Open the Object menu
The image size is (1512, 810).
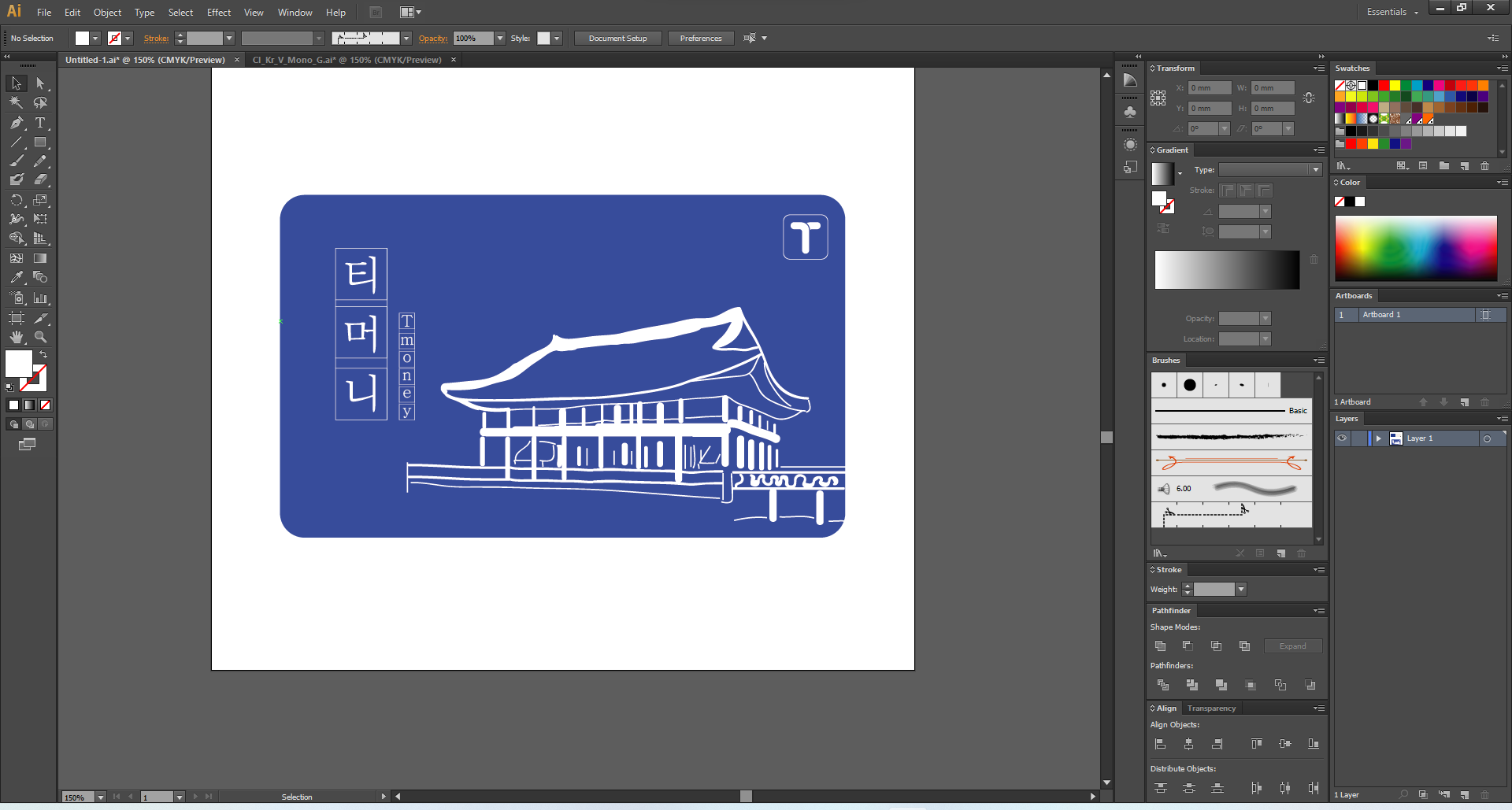(x=107, y=13)
